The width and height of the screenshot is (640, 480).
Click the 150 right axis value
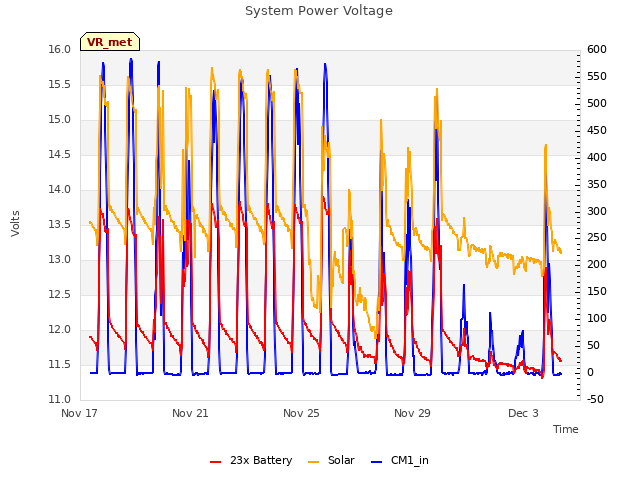coord(597,291)
